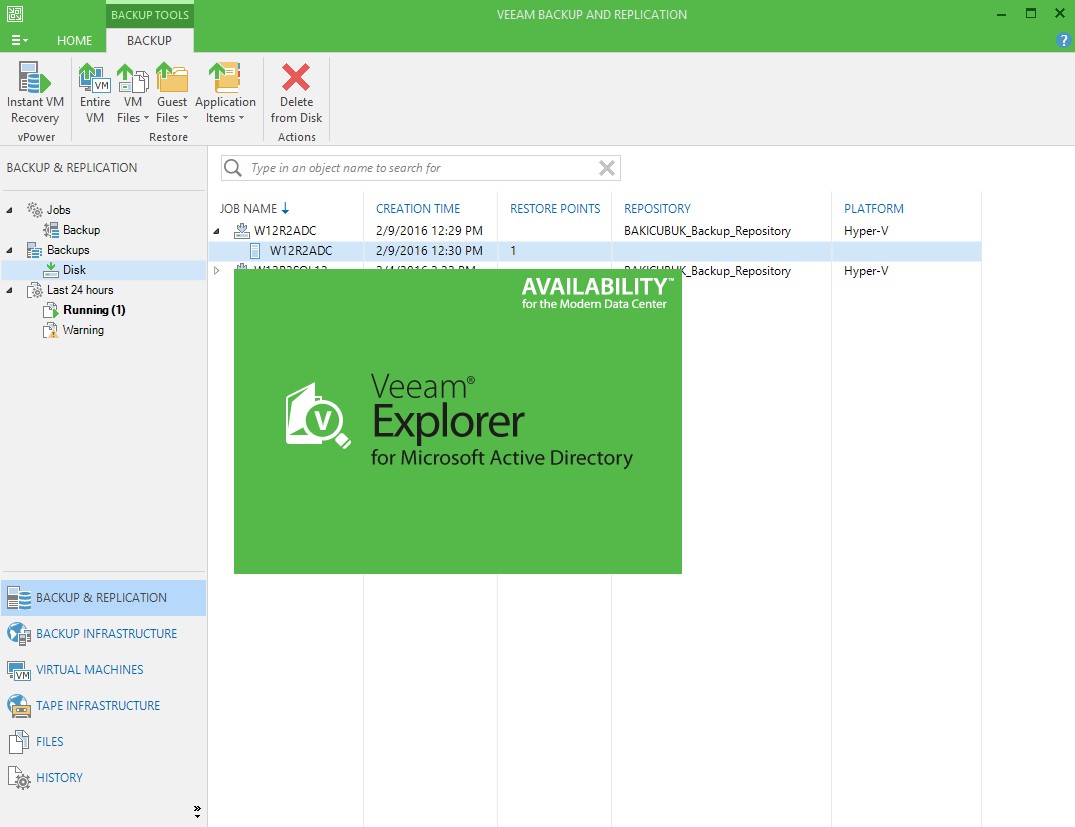This screenshot has height=827, width=1075.
Task: Open Application Items dropdown arrow
Action: 241,118
